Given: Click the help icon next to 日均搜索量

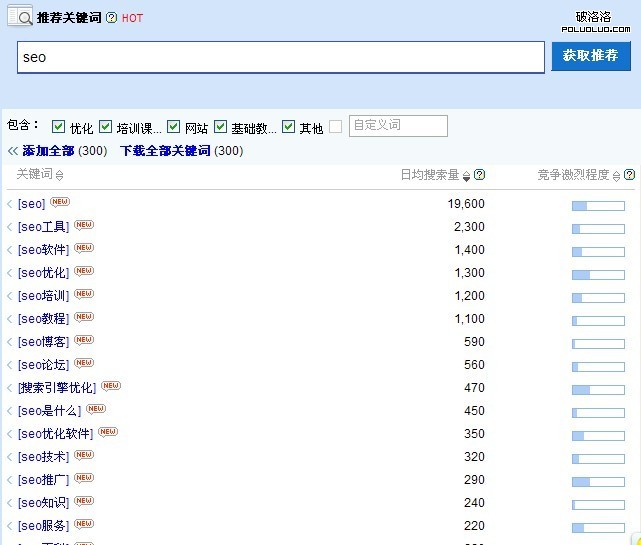Looking at the screenshot, I should click(x=480, y=175).
